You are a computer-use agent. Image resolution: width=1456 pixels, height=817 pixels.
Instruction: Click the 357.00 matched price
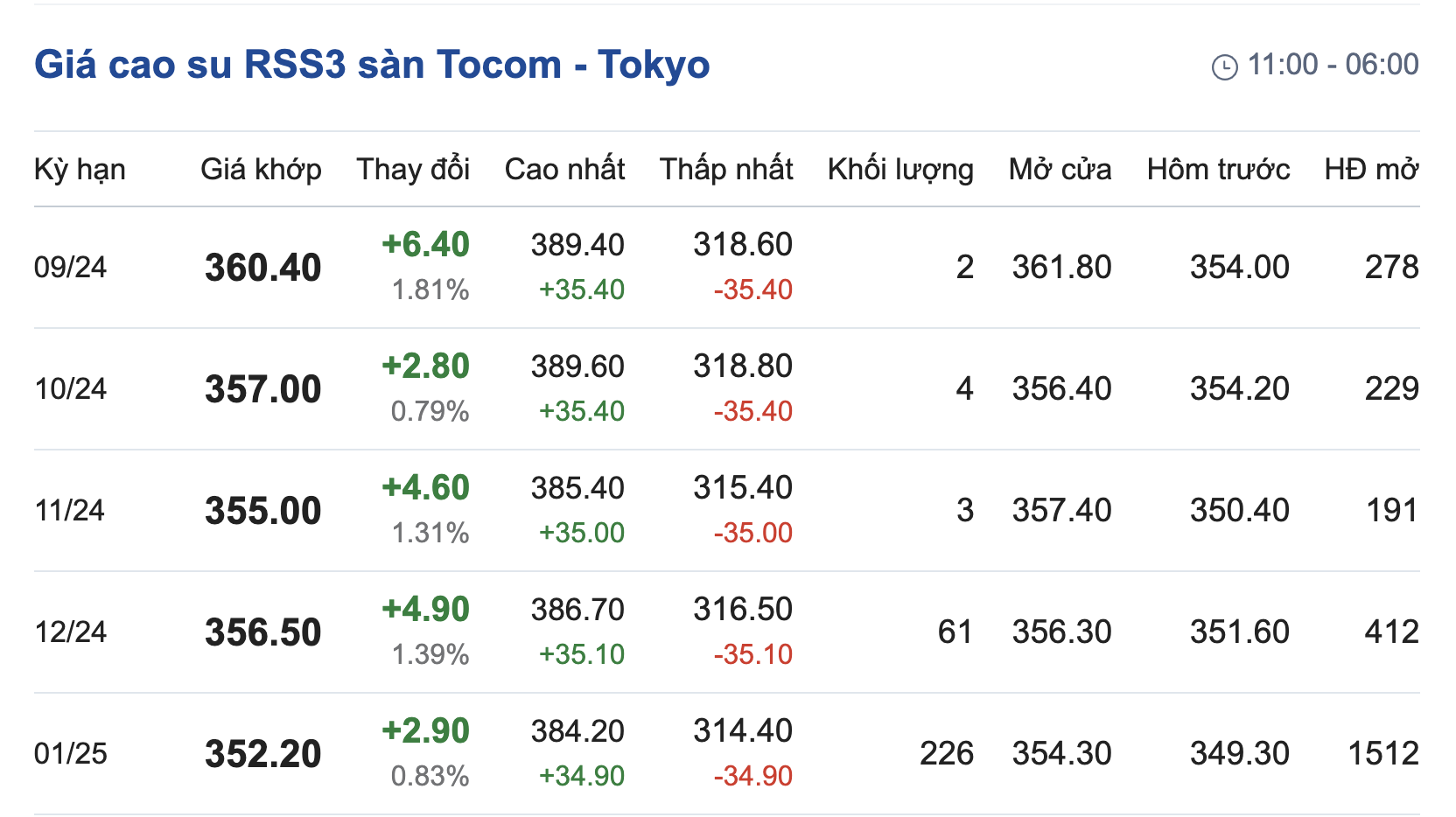[x=263, y=389]
